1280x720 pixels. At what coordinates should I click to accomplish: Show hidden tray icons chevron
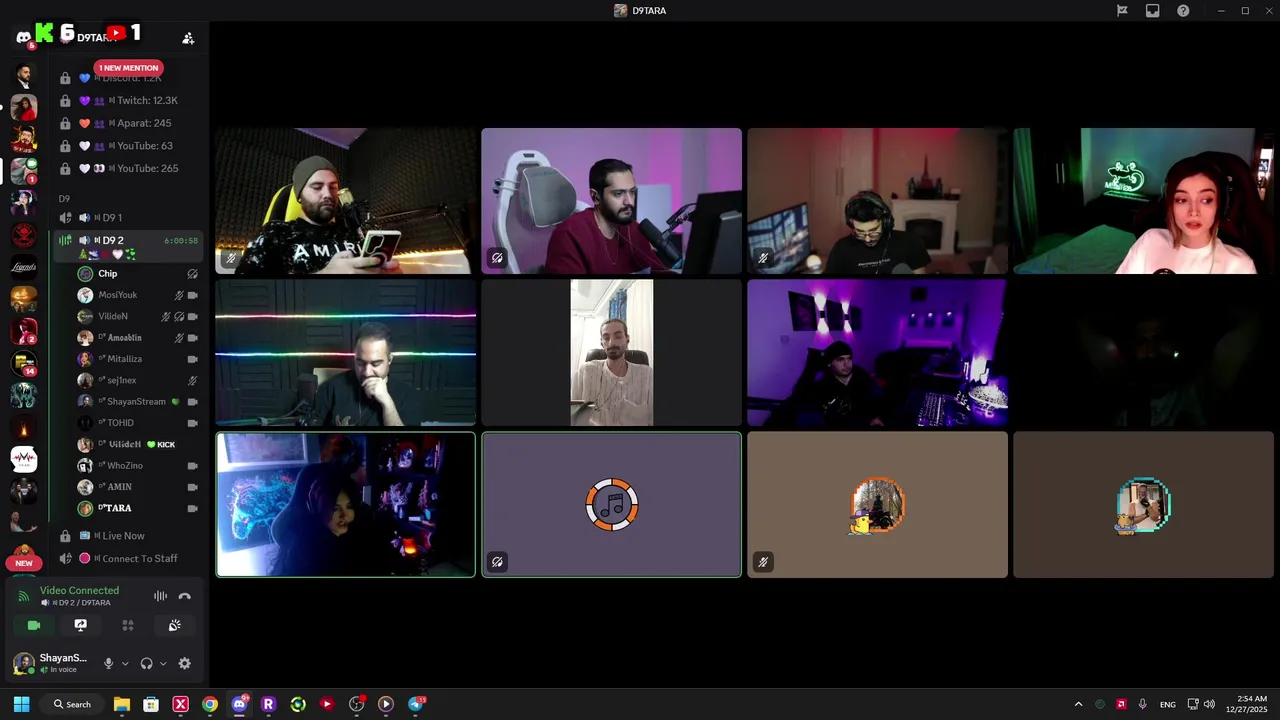coord(1078,704)
